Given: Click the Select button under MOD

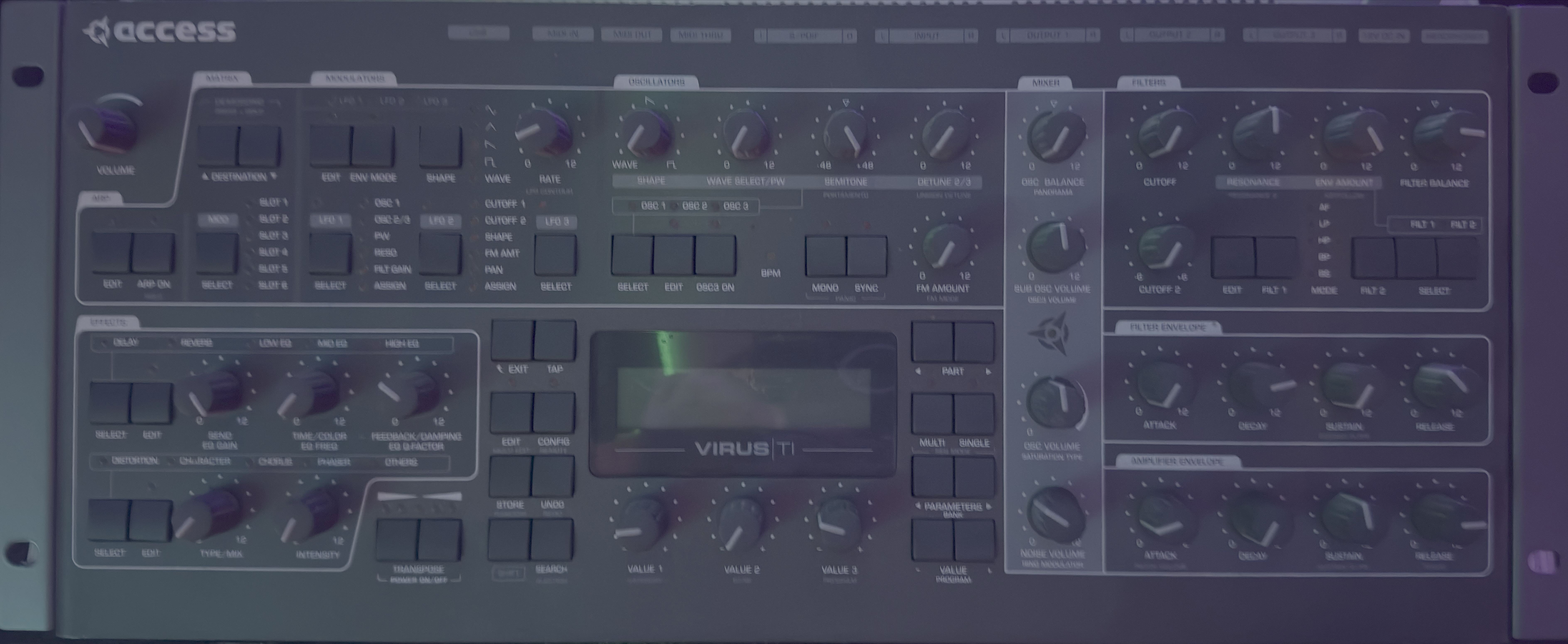Looking at the screenshot, I should click(217, 253).
